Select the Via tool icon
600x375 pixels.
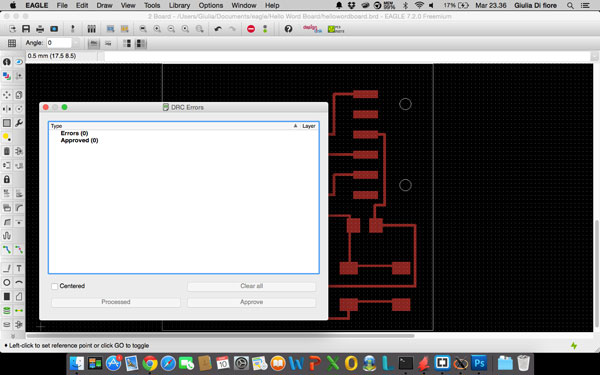(x=7, y=310)
